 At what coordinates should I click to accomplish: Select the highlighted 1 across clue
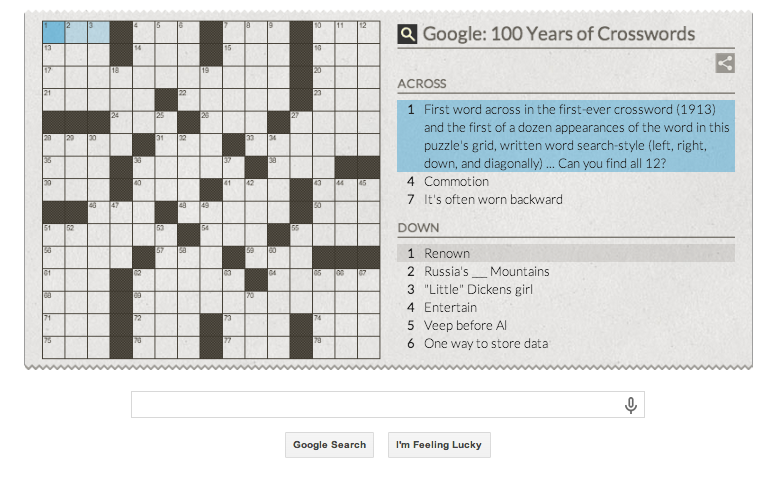[x=566, y=136]
